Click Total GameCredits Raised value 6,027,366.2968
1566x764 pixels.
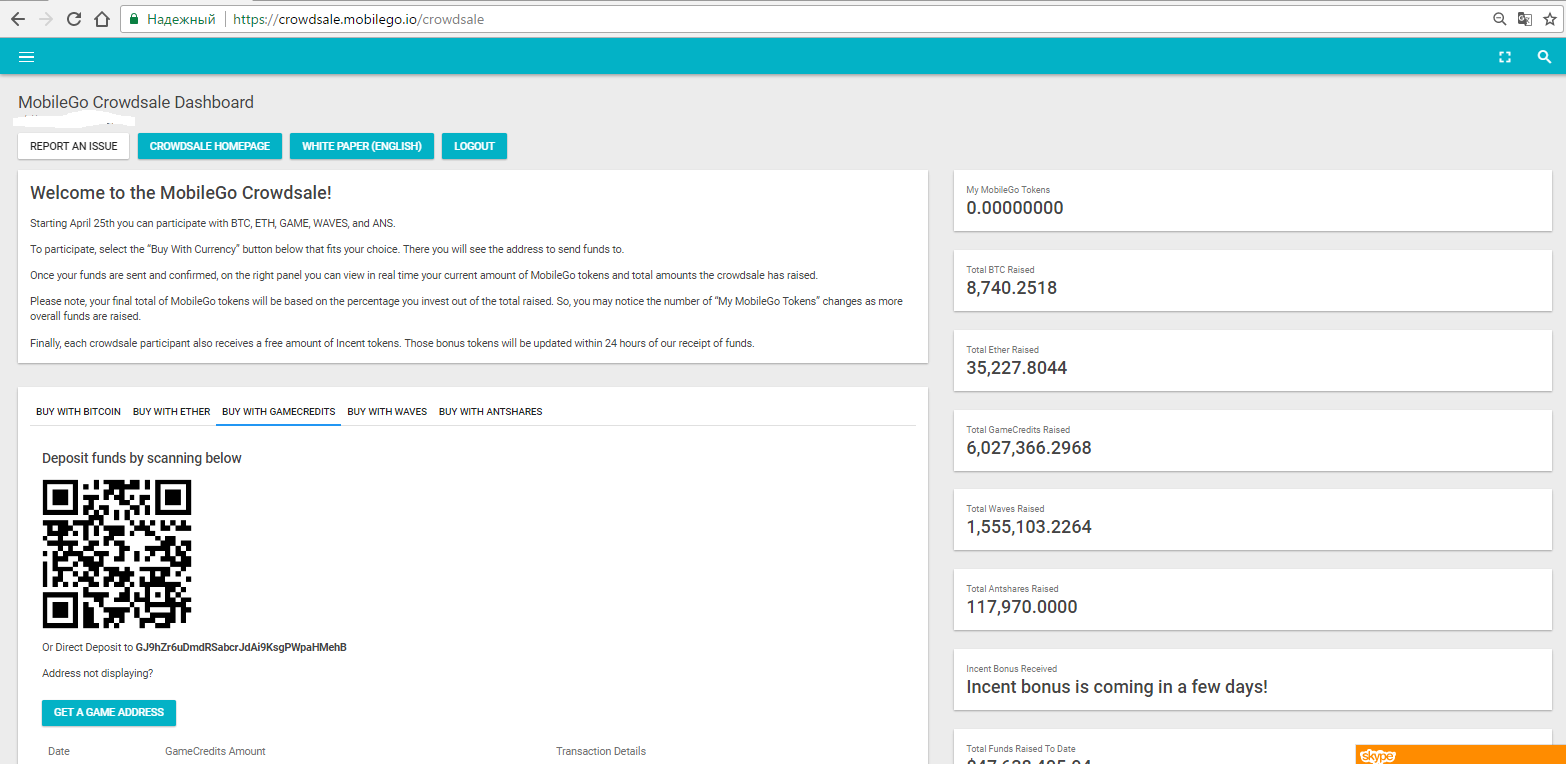click(x=1029, y=448)
